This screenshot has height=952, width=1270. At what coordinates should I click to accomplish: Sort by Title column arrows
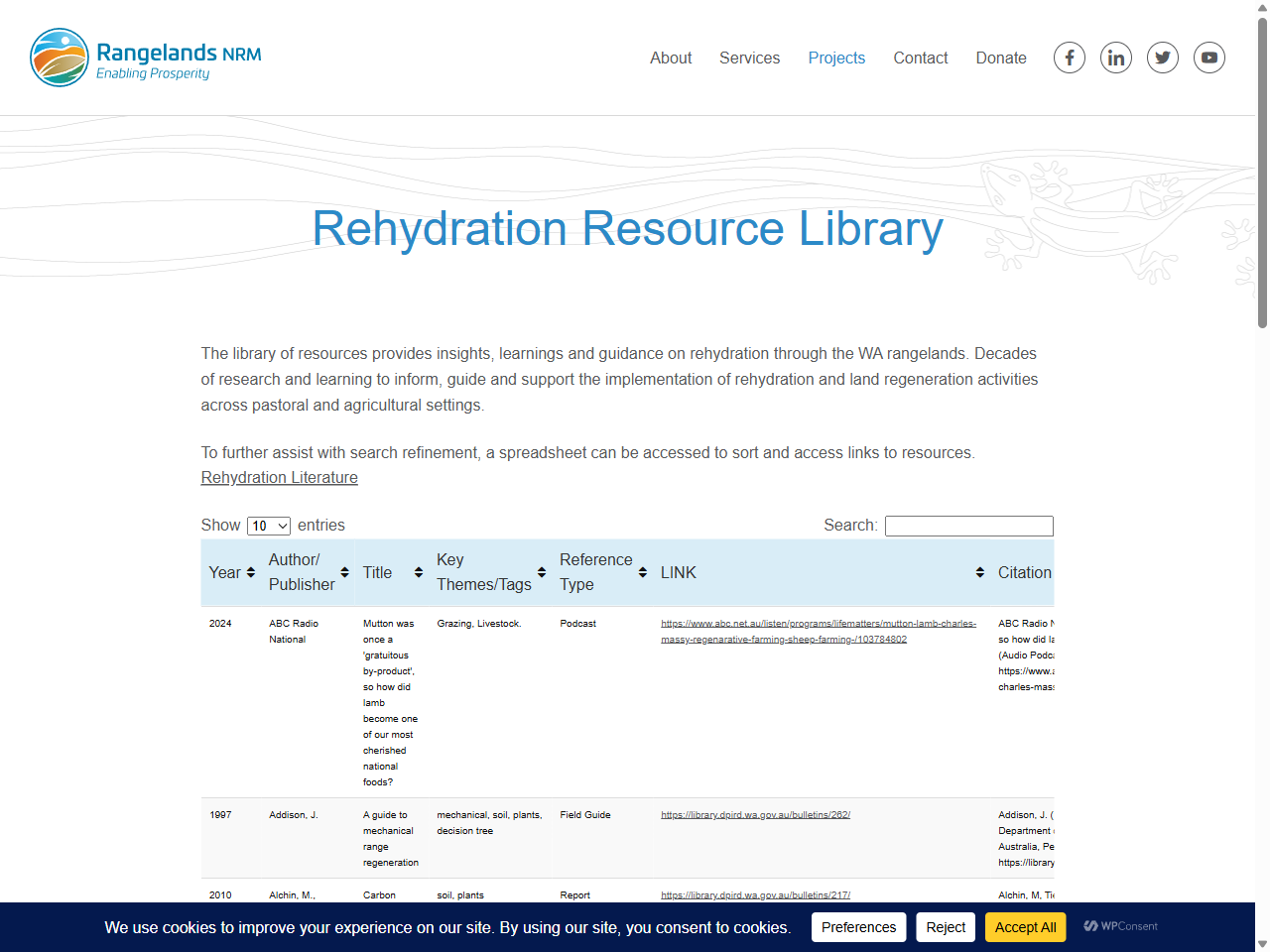[x=419, y=572]
